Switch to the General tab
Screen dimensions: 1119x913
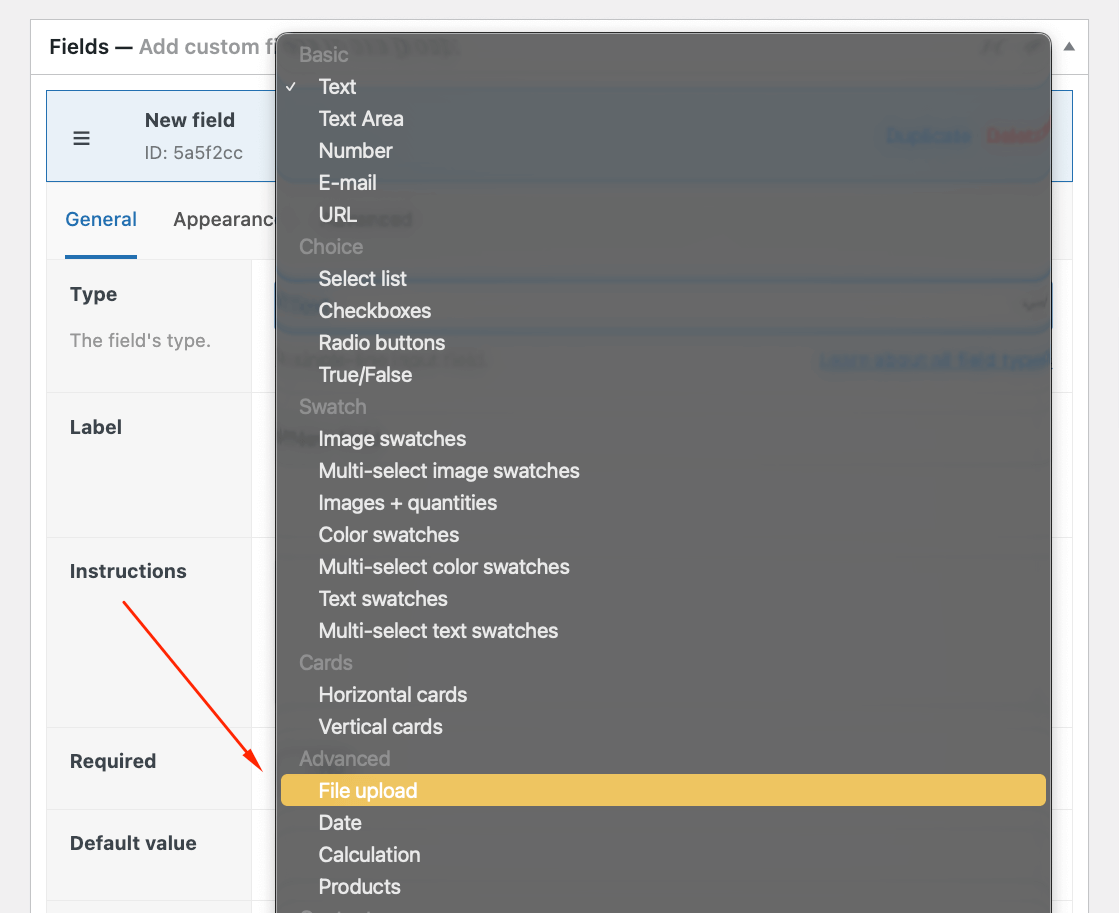101,219
